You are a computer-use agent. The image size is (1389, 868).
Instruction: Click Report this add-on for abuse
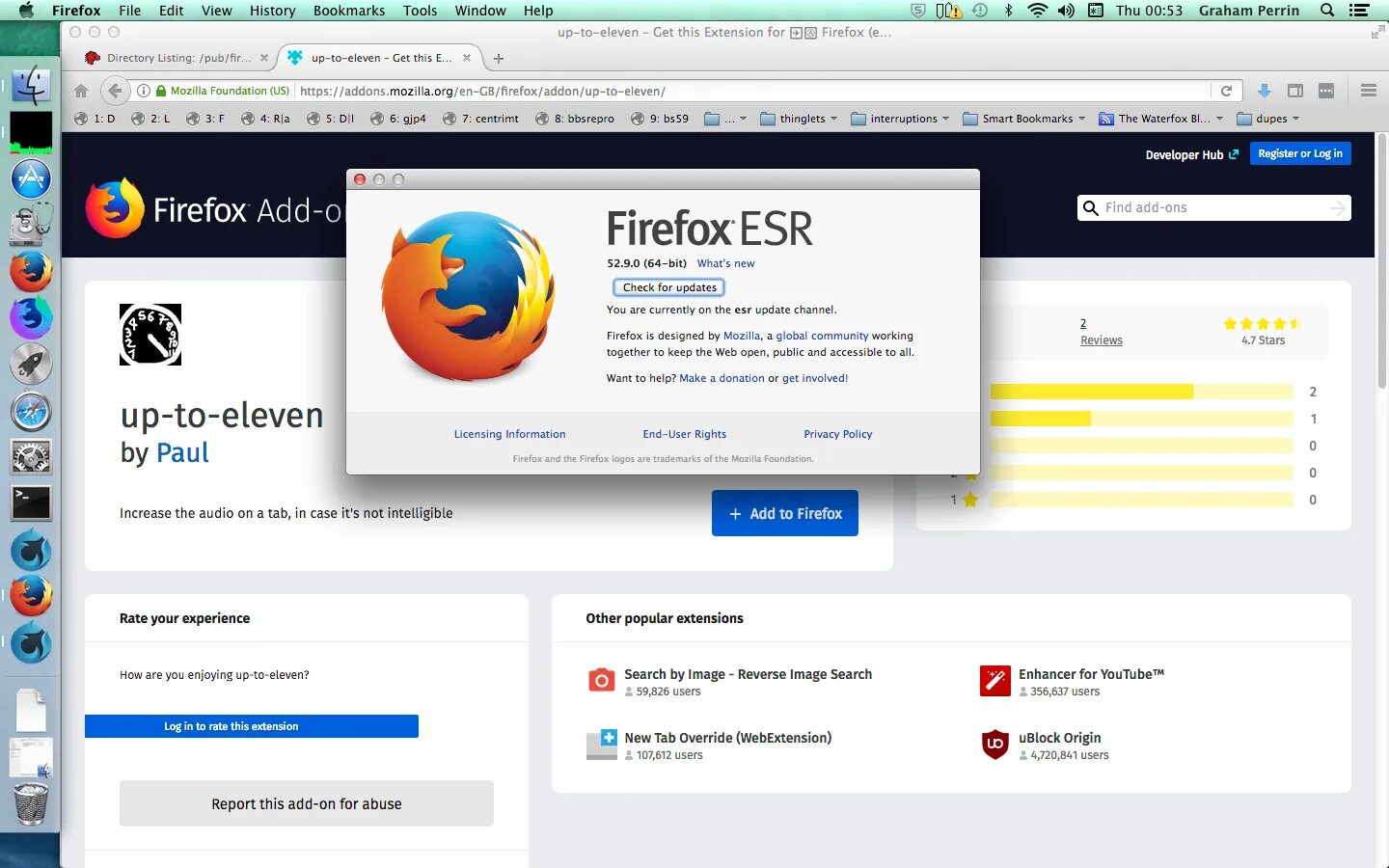[x=307, y=803]
